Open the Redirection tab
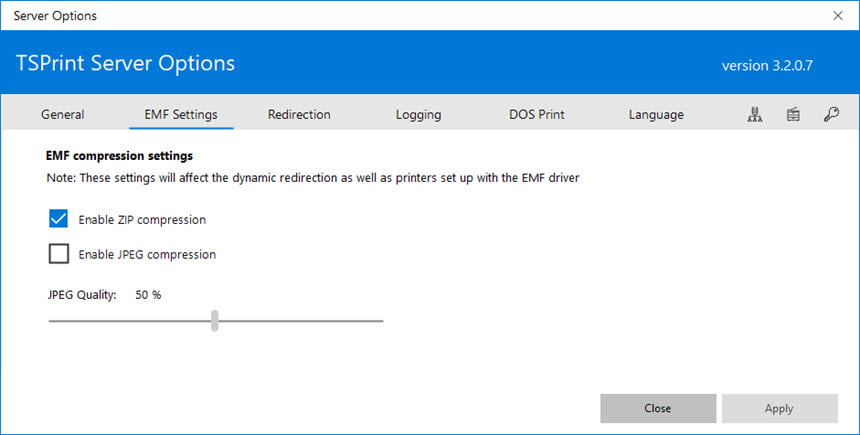This screenshot has height=435, width=860. [x=299, y=115]
